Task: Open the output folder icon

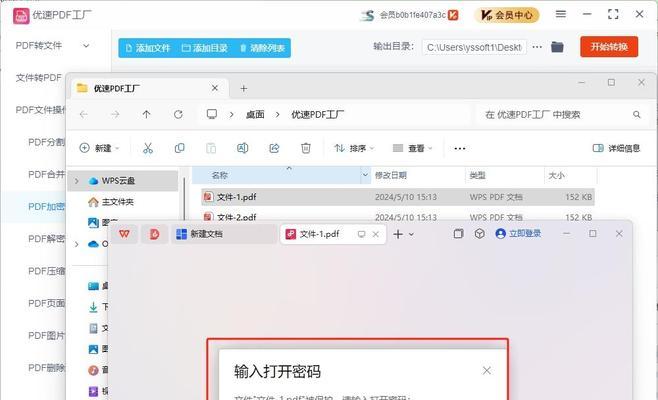Action: click(x=557, y=47)
